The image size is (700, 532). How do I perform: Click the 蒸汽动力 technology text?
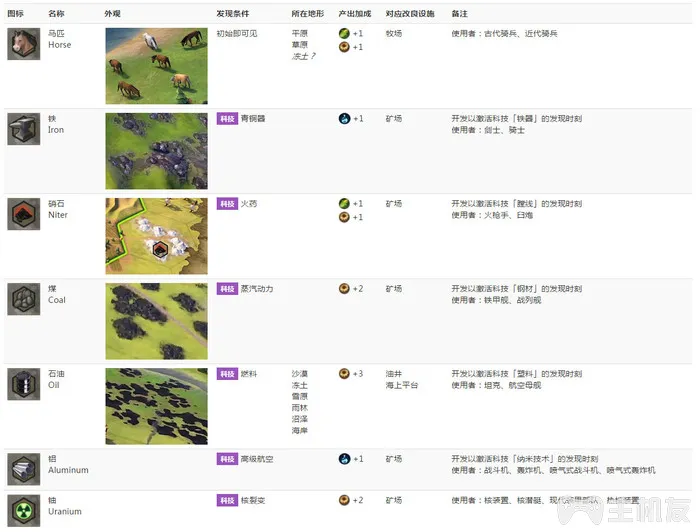pos(257,289)
